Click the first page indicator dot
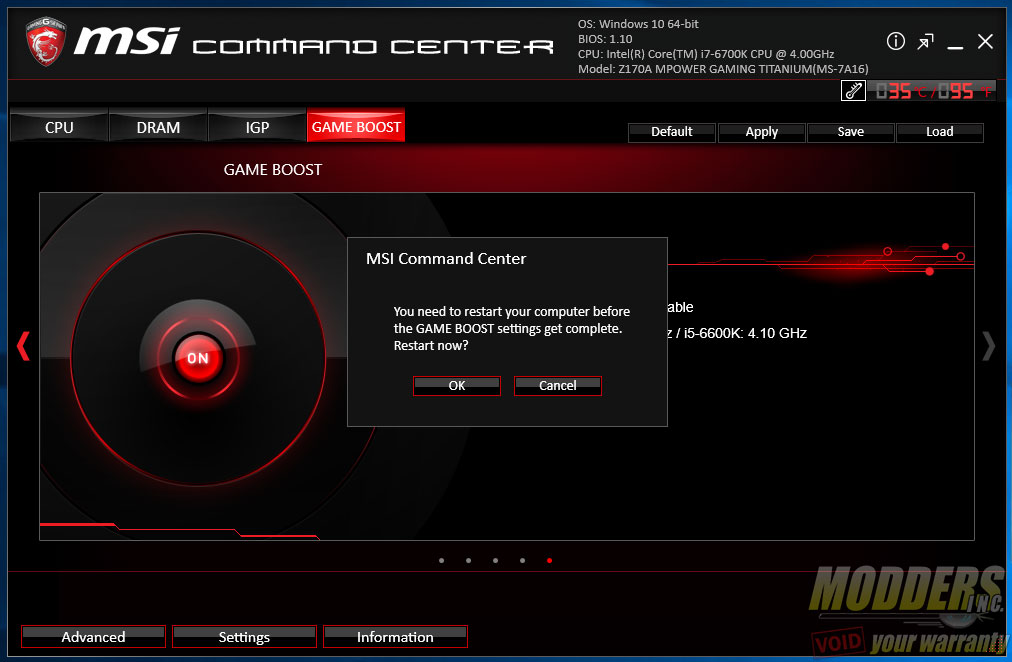Screen dimensions: 1012x662 pyautogui.click(x=441, y=561)
